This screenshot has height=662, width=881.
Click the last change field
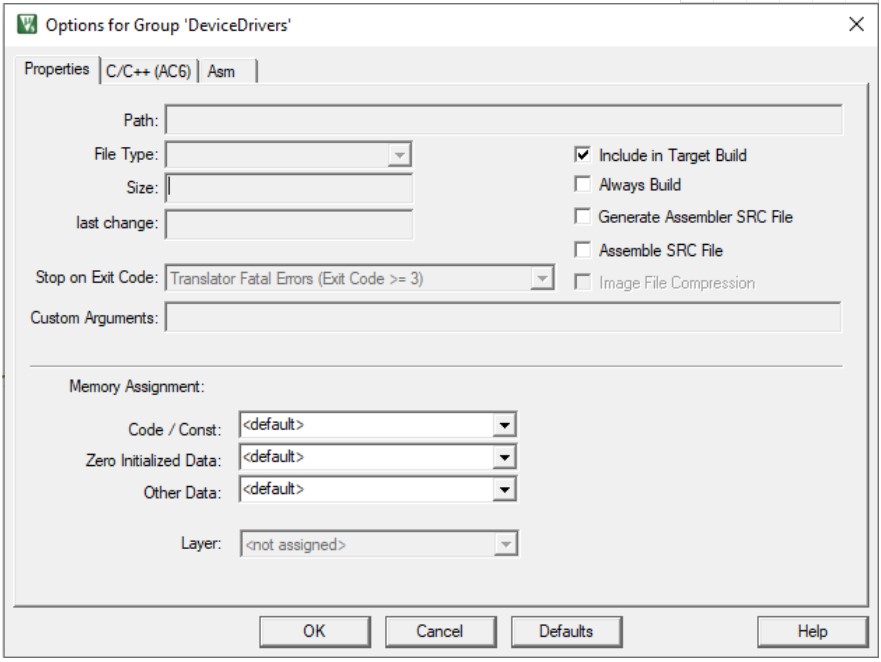[x=289, y=224]
